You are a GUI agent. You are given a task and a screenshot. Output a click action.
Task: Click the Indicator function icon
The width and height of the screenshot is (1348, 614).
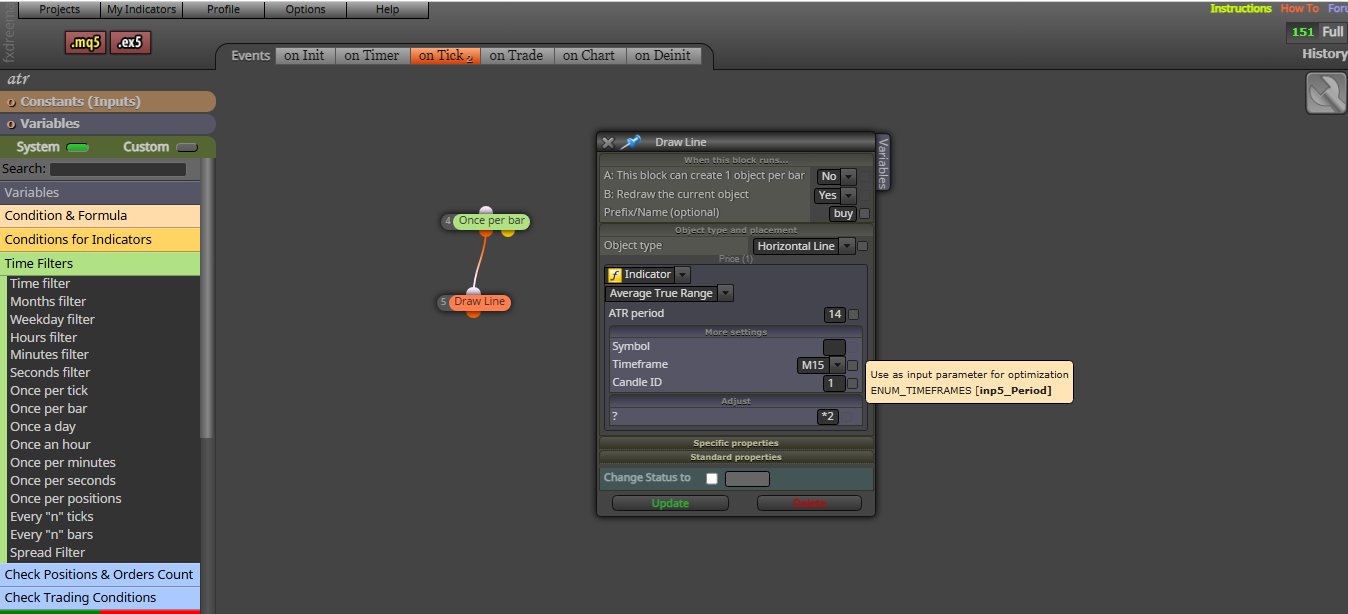pos(614,274)
